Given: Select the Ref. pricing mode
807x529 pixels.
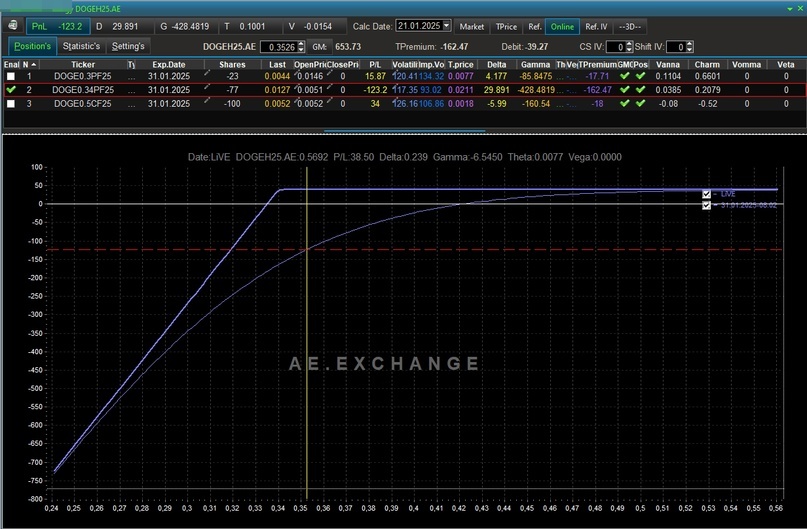Looking at the screenshot, I should (535, 27).
